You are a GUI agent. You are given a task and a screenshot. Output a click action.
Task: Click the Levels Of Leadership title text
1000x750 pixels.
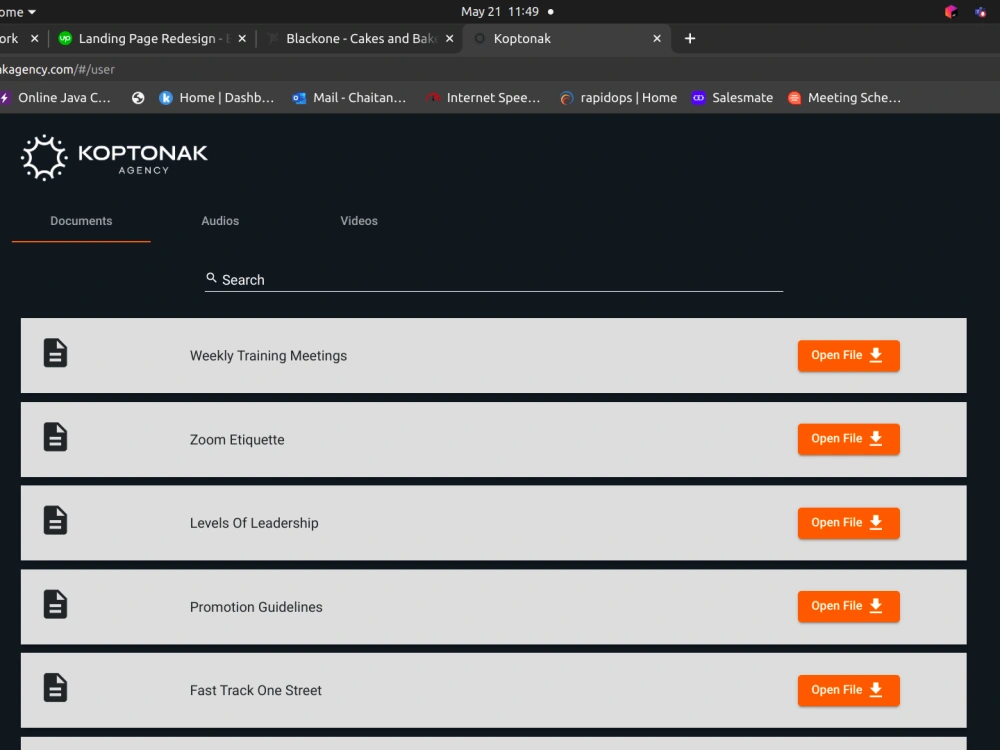click(x=254, y=524)
